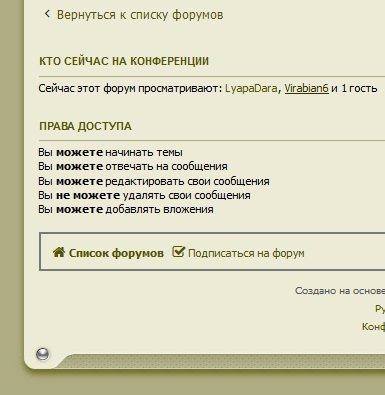This screenshot has height=395, width=385.
Task: Select text 'Вы можете добавлять вложения'
Action: click(126, 210)
